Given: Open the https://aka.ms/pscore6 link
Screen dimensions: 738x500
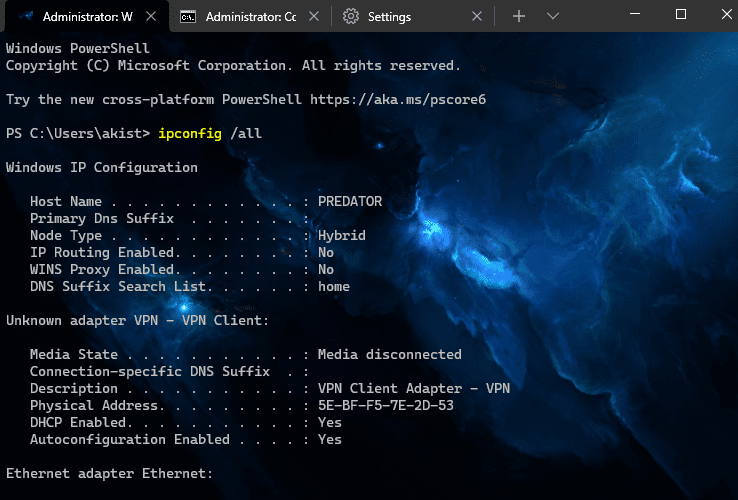Looking at the screenshot, I should [398, 99].
